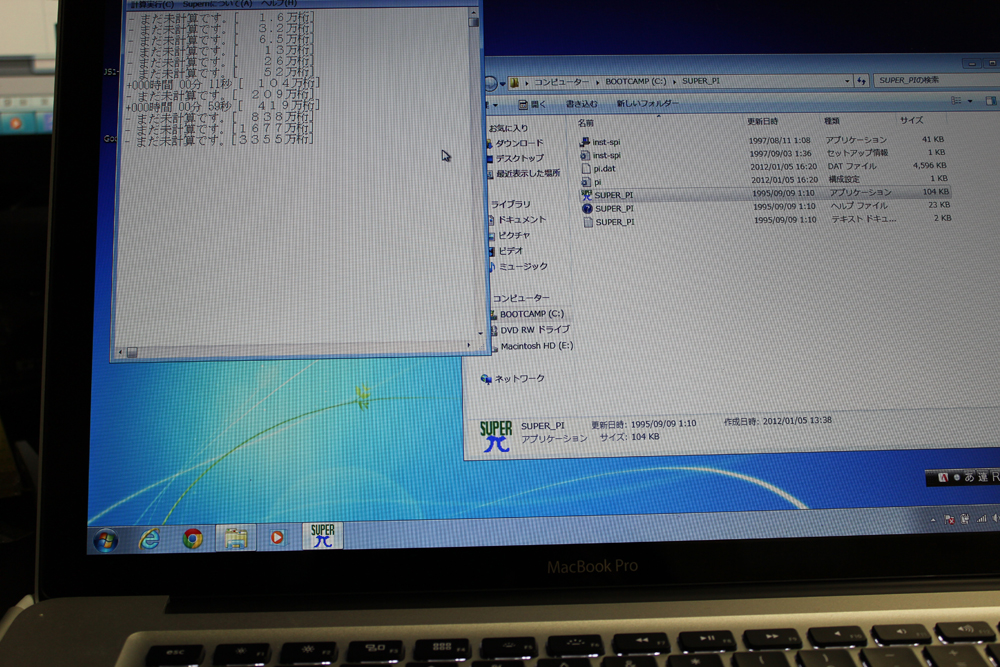
Task: Click the Super PI horizontal scrollbar right arrow
Action: click(469, 345)
